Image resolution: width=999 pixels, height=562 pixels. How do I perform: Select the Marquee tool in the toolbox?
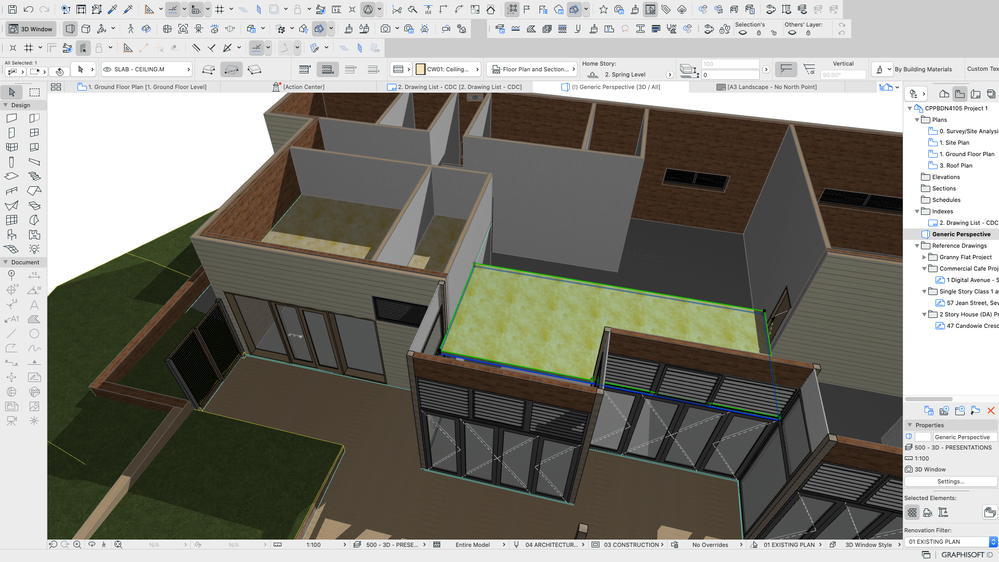(x=34, y=92)
